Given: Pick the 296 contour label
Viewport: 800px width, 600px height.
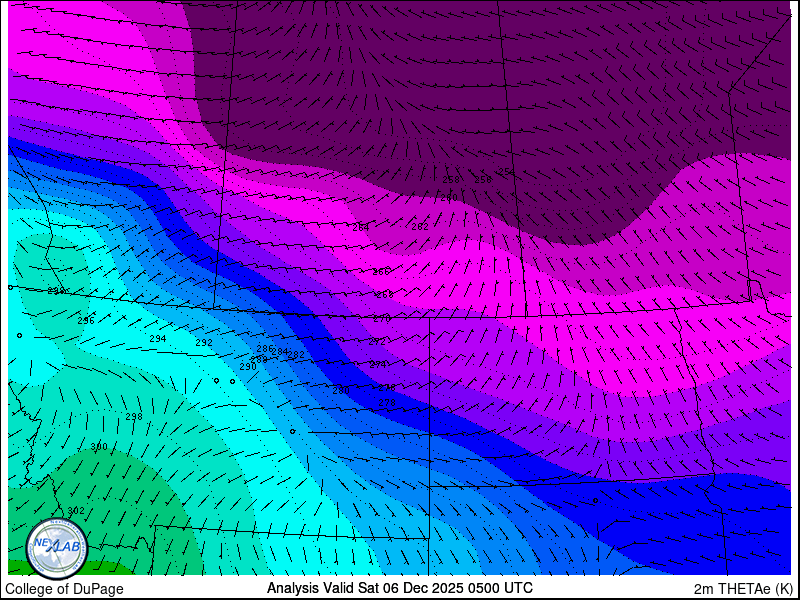Looking at the screenshot, I should point(86,321).
